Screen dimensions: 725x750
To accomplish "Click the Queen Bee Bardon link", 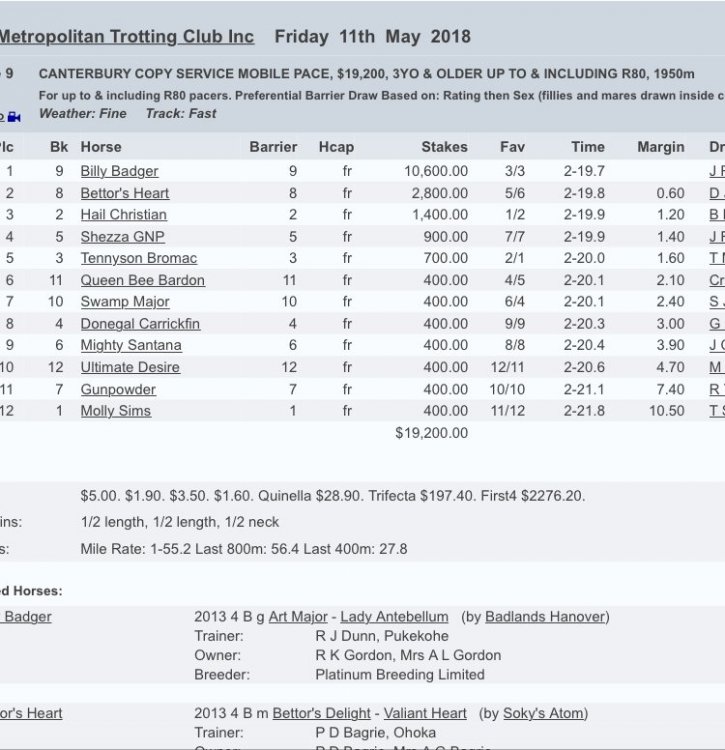I will [x=142, y=280].
